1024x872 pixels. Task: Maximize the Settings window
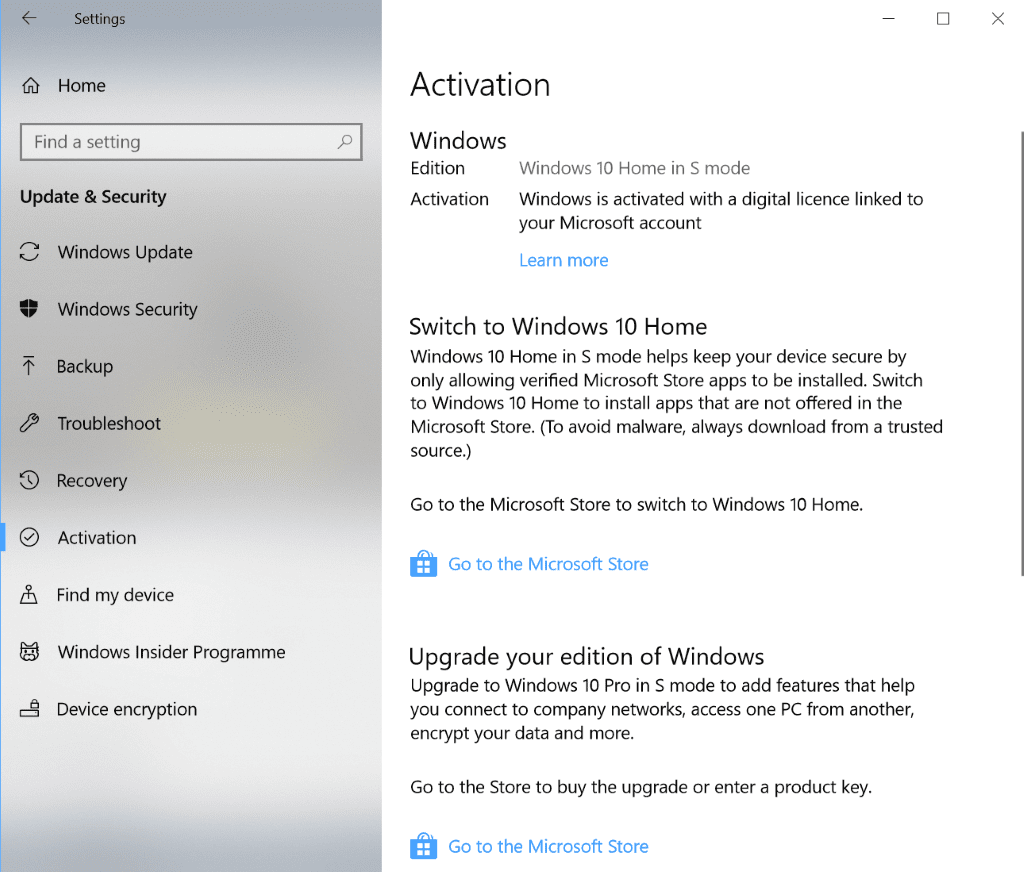point(943,18)
